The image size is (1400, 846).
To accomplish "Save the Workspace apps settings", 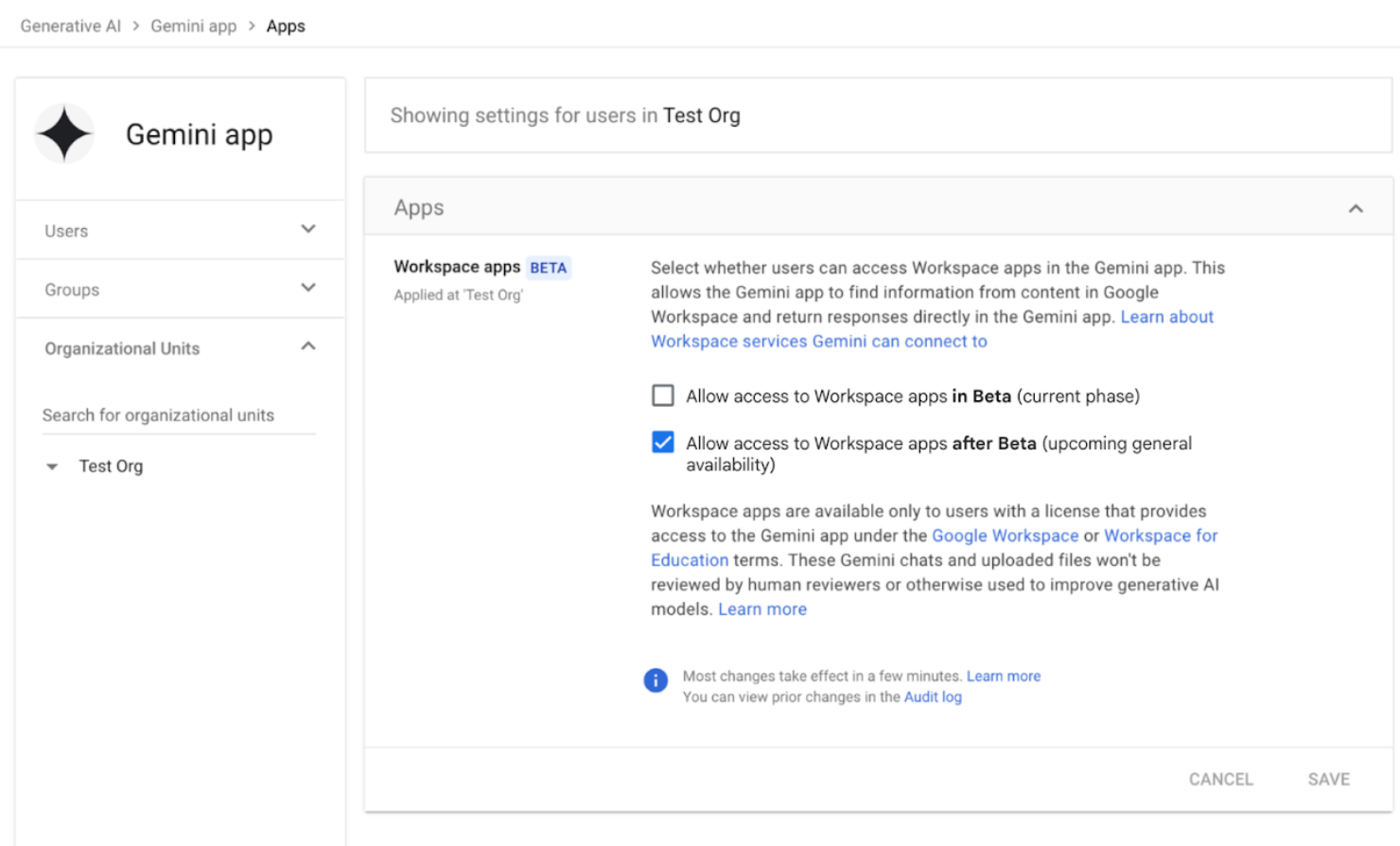I will [1329, 779].
